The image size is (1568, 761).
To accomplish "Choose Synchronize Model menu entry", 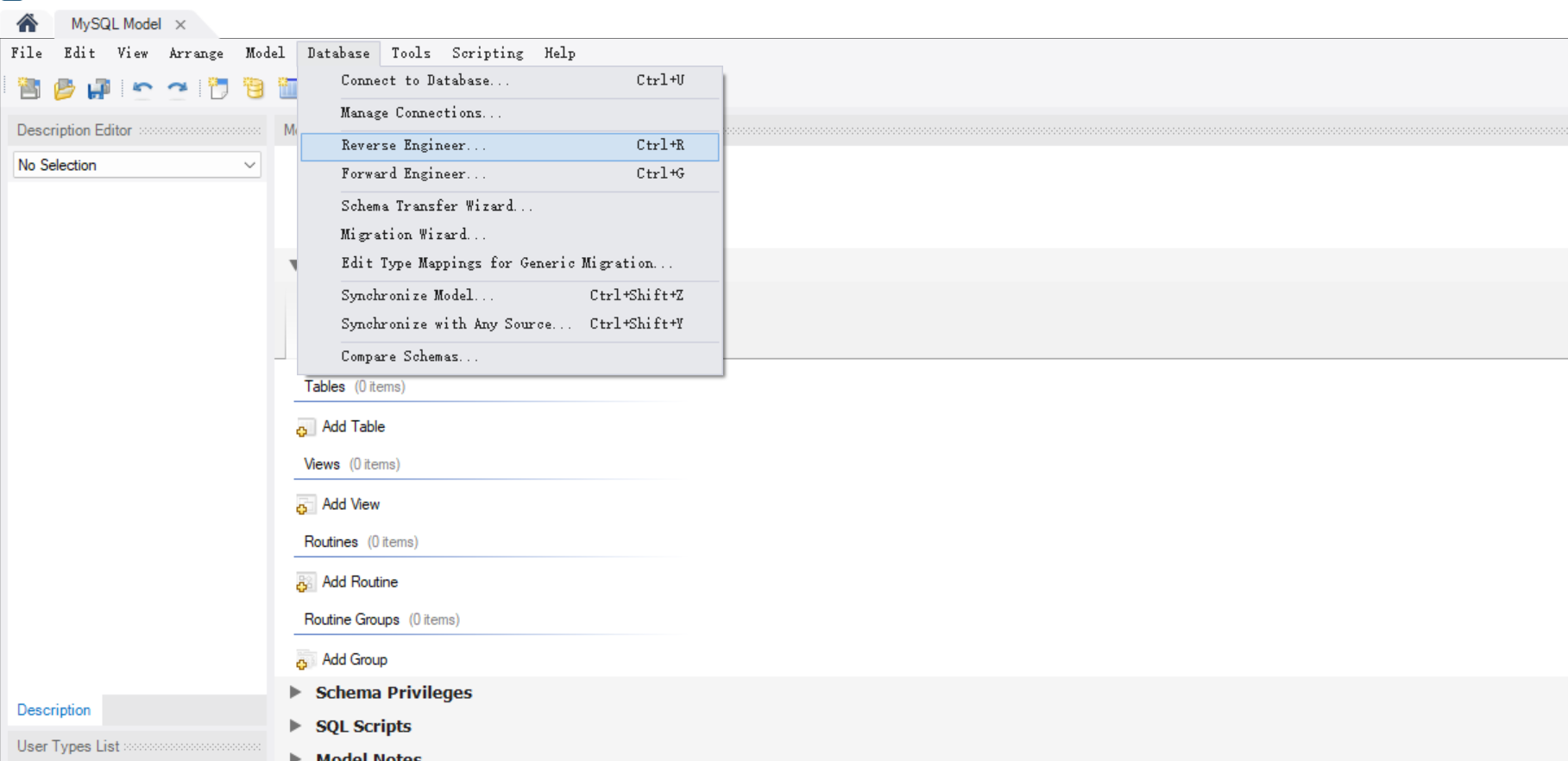I will pos(510,296).
